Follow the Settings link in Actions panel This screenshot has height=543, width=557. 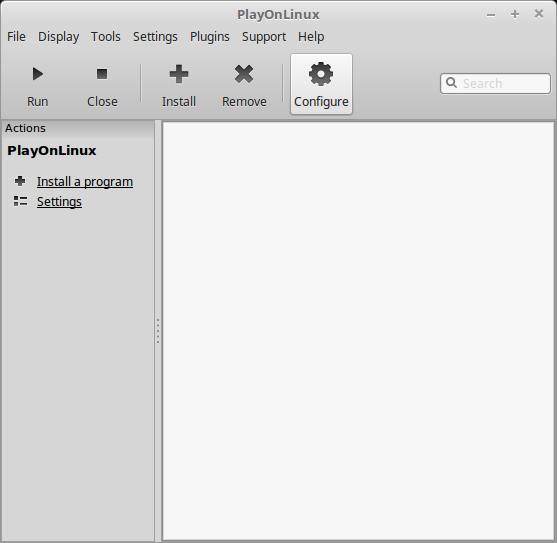[x=59, y=202]
